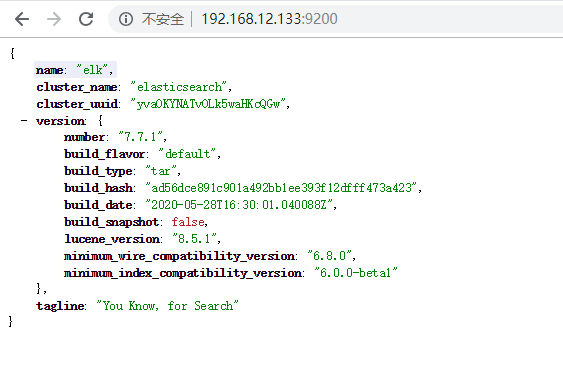The image size is (563, 387).
Task: Select the red false value
Action: [188, 222]
